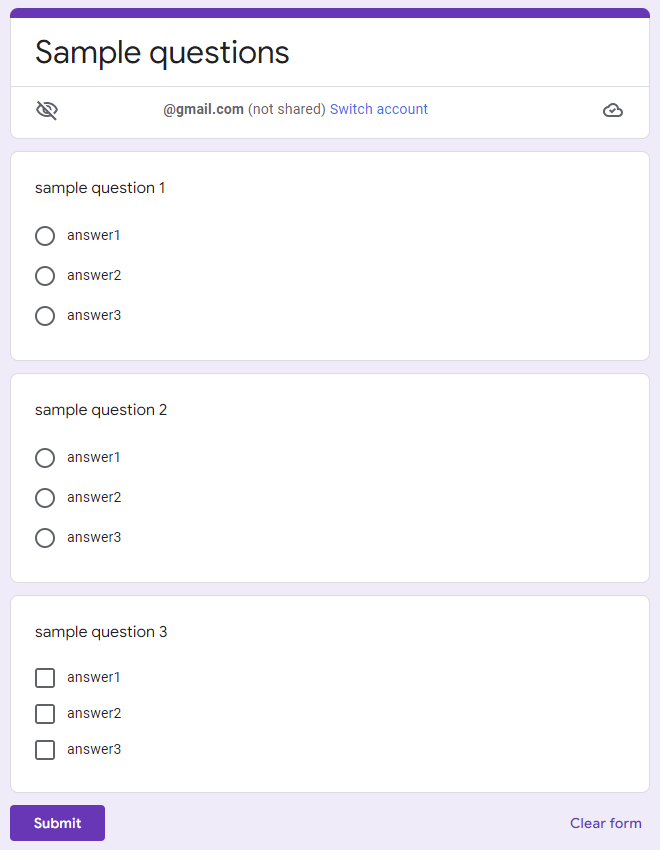Screen dimensions: 660x850
Task: Click the @gmail.com account text
Action: coord(204,109)
